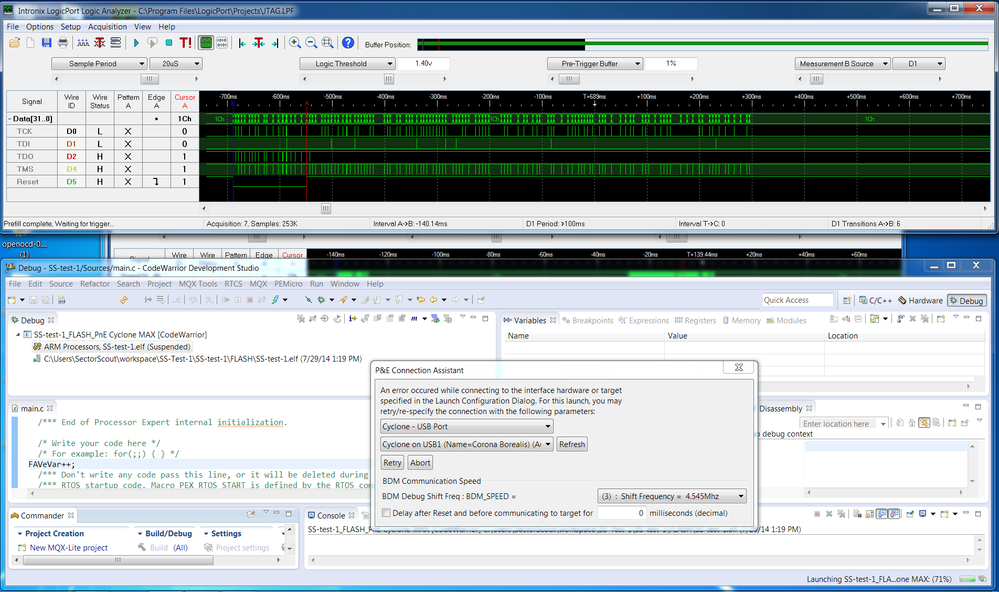The width and height of the screenshot is (999, 592).
Task: Click the logic threshold slider thumb
Action: [389, 79]
